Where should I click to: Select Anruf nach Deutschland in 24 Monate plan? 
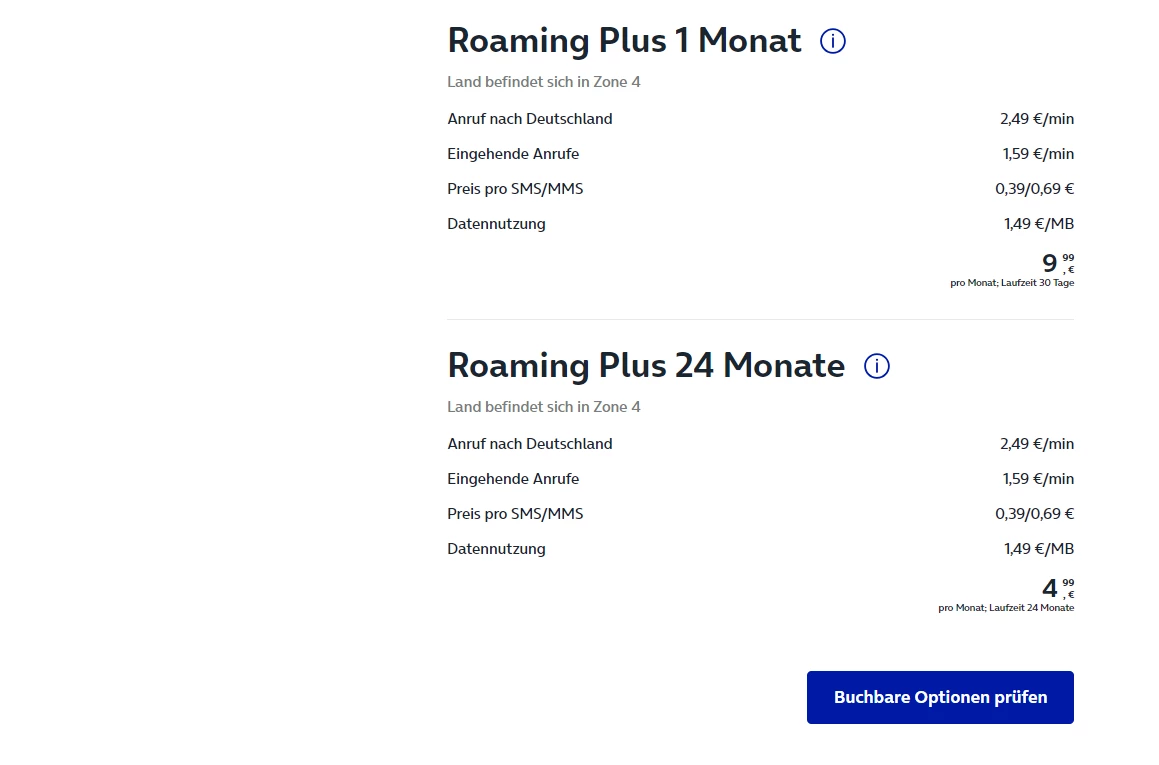[x=529, y=444]
